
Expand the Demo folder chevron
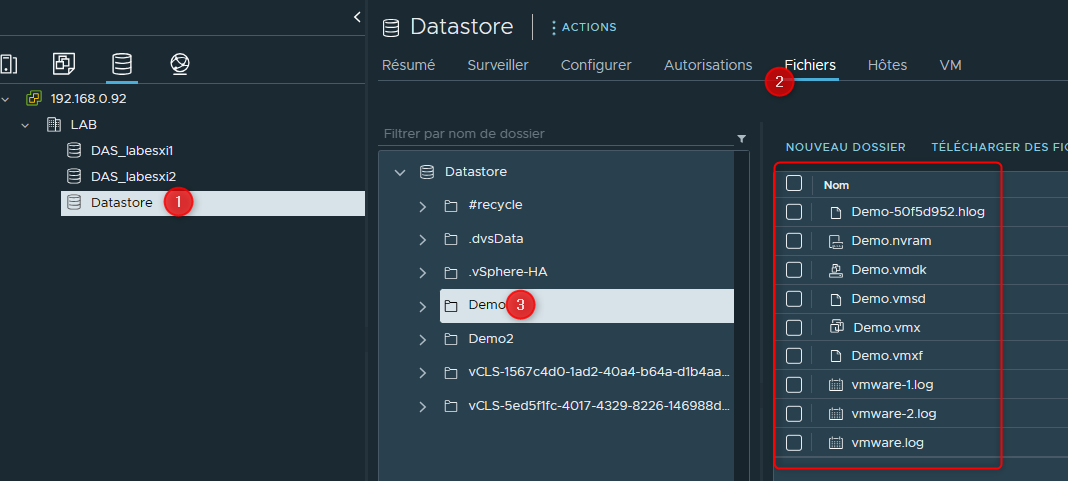(x=423, y=306)
